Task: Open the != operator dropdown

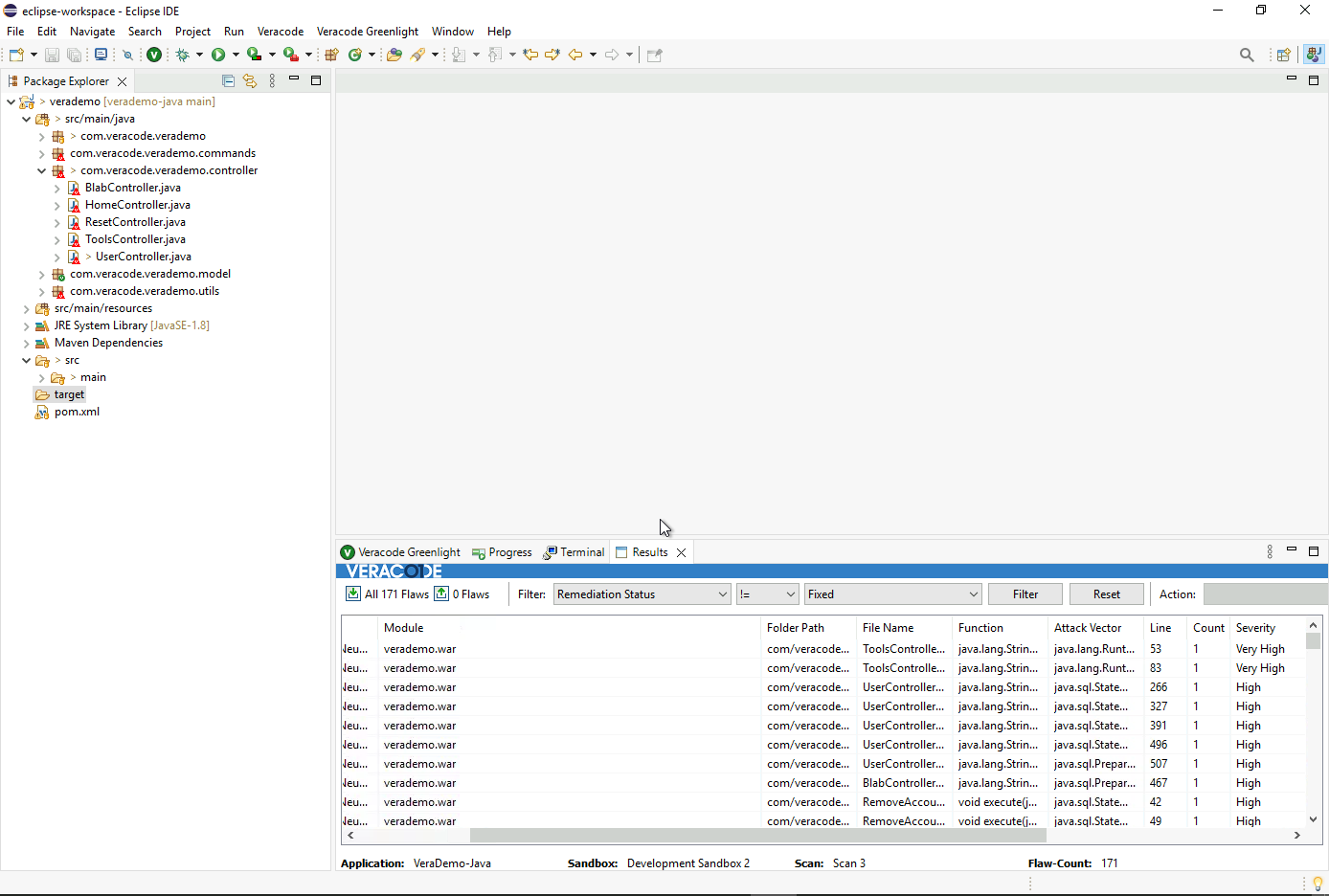Action: [767, 594]
